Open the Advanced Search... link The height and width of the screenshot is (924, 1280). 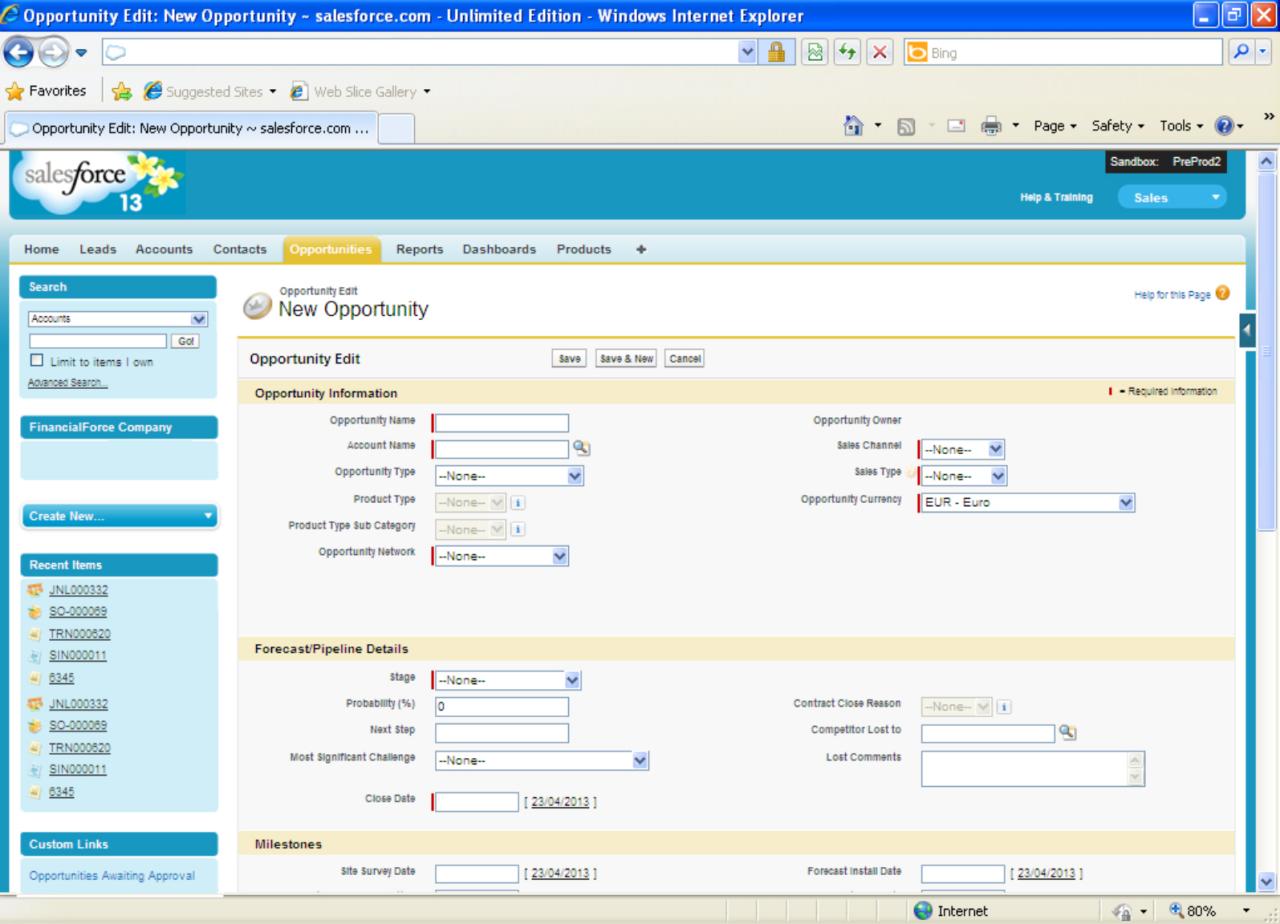[x=69, y=382]
